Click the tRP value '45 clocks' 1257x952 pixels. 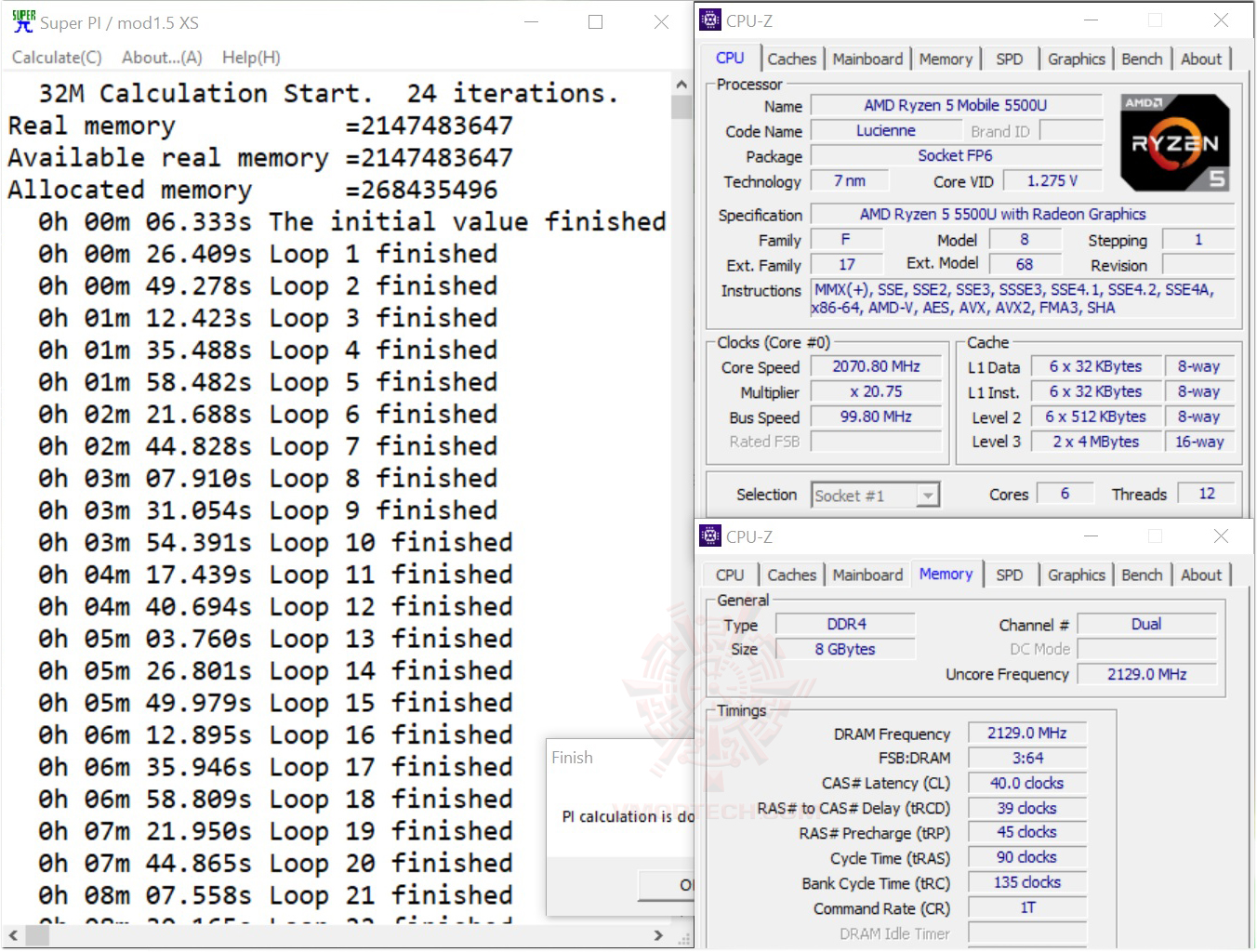coord(1027,832)
